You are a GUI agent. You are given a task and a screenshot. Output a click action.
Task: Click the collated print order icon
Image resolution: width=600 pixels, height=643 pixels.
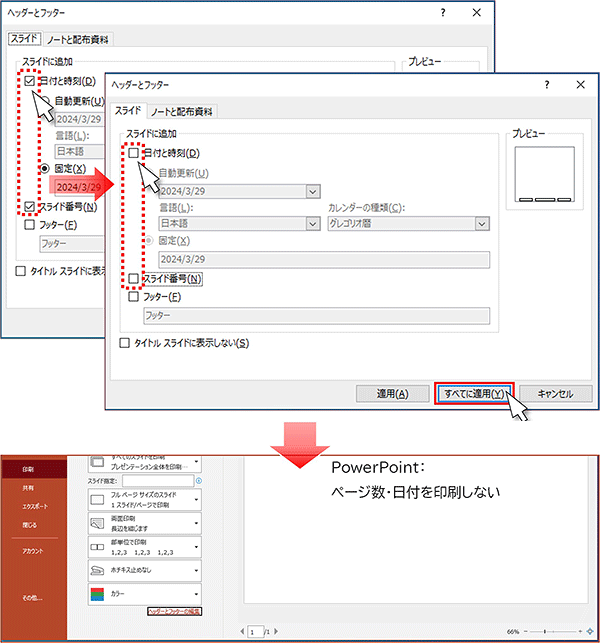[x=98, y=546]
